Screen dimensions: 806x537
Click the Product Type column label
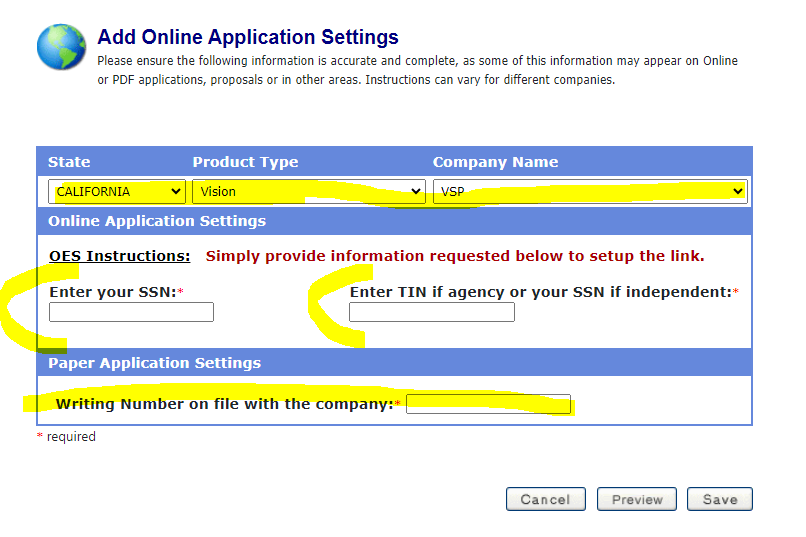point(245,162)
